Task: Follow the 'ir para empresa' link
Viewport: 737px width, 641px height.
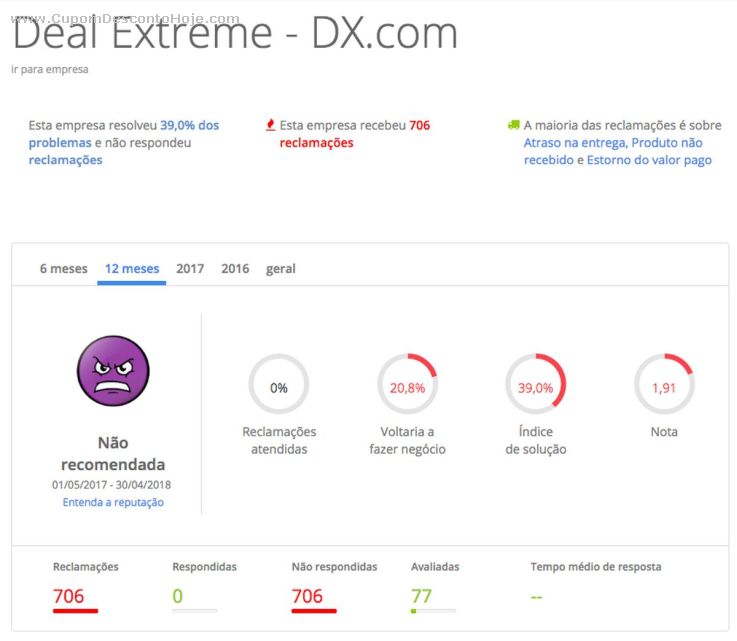Action: point(50,70)
